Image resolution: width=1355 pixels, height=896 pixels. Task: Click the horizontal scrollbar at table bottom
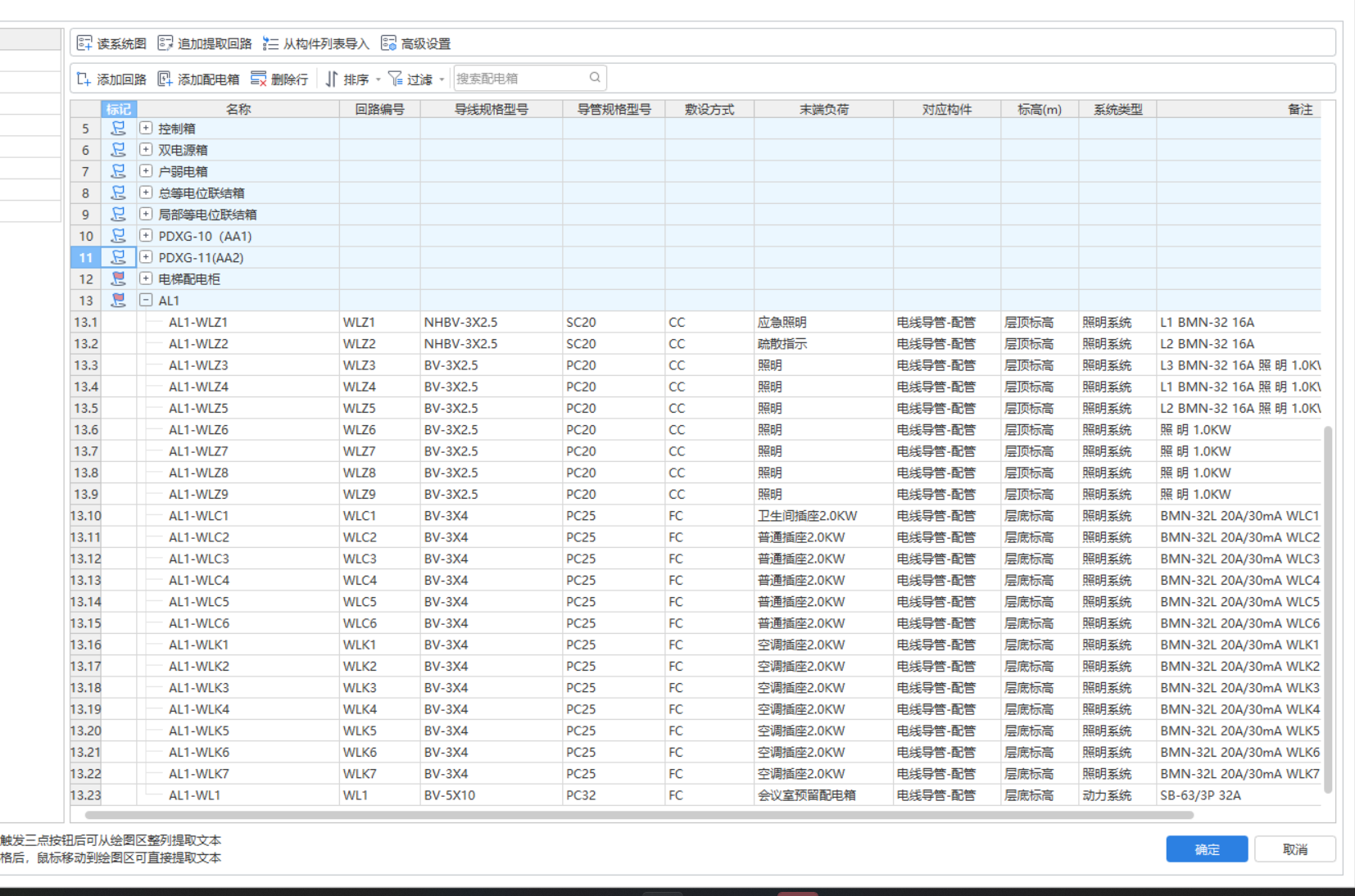639,815
